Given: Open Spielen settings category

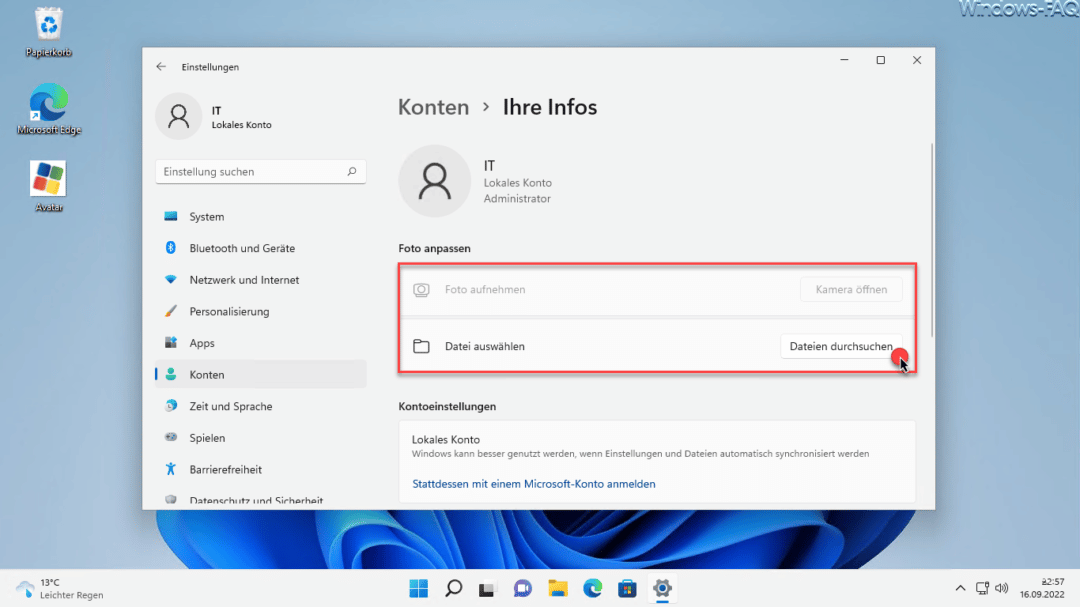Looking at the screenshot, I should [x=260, y=438].
